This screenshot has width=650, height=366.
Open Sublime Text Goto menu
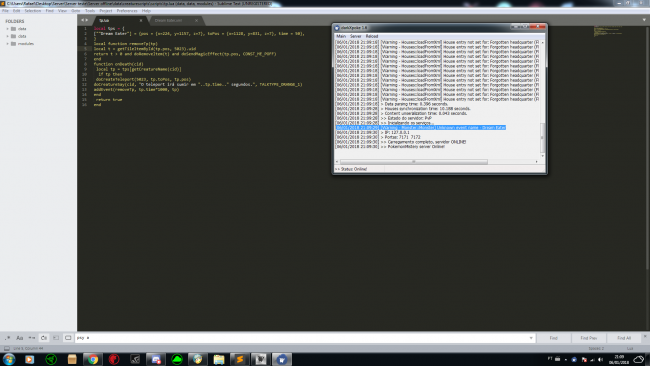75,11
